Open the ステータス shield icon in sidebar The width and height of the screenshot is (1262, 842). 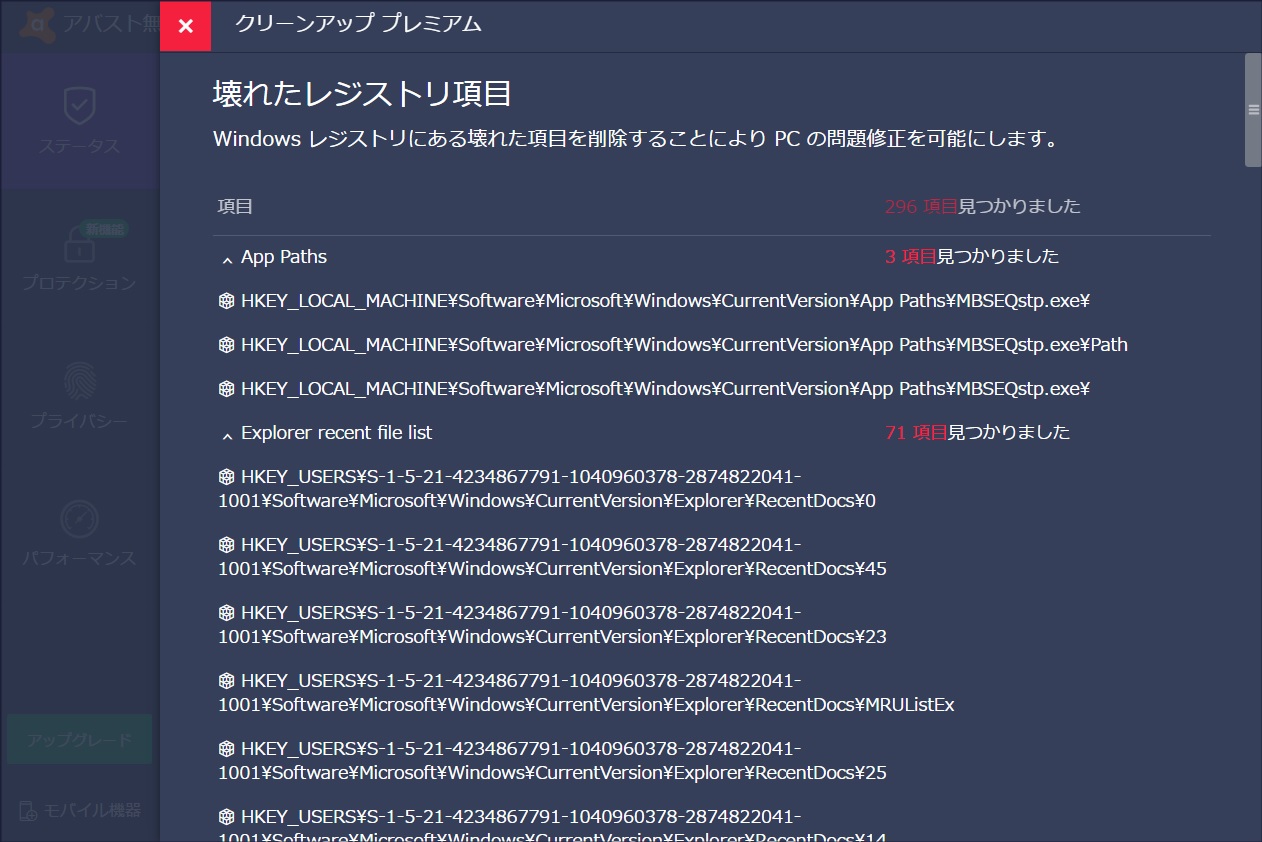pyautogui.click(x=79, y=104)
